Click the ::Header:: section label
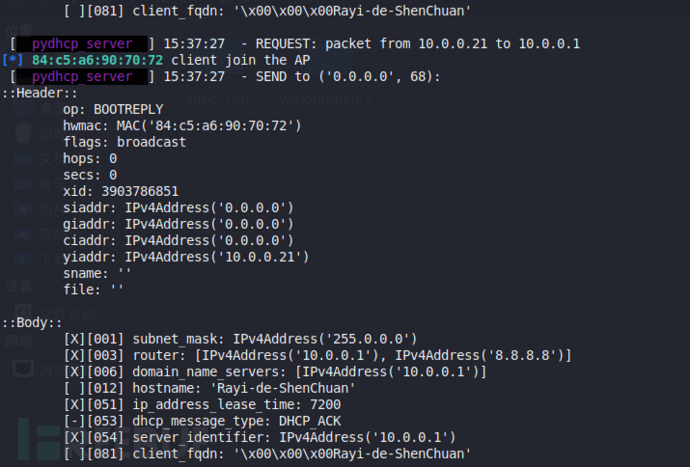 coord(40,93)
